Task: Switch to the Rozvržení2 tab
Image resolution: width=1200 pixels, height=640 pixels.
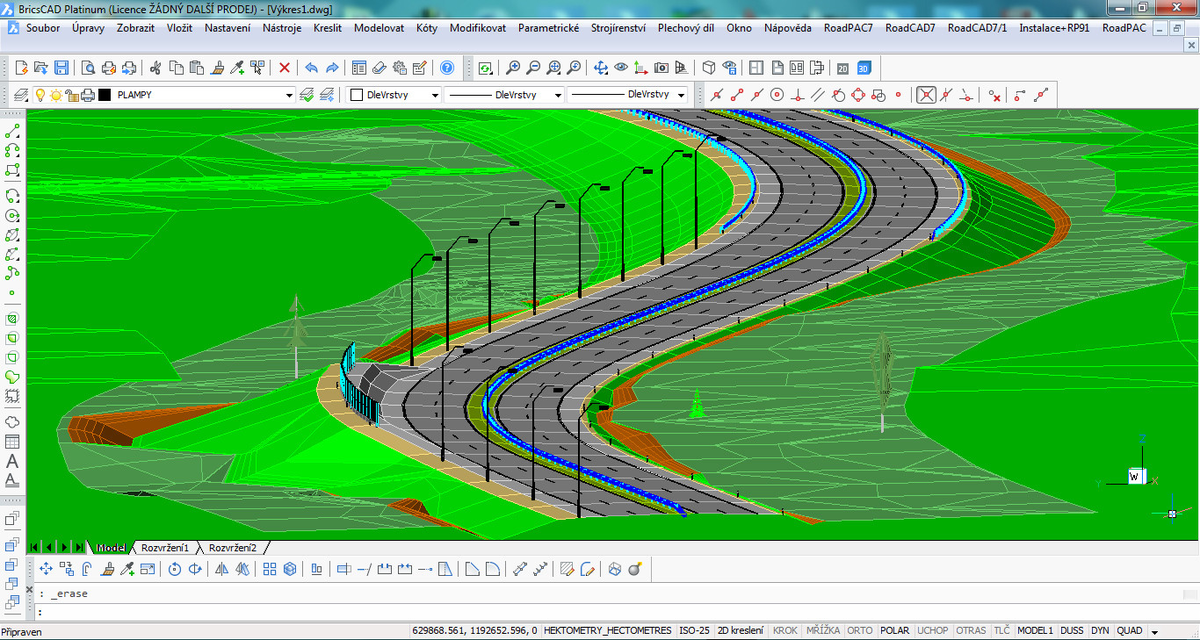Action: coord(233,548)
